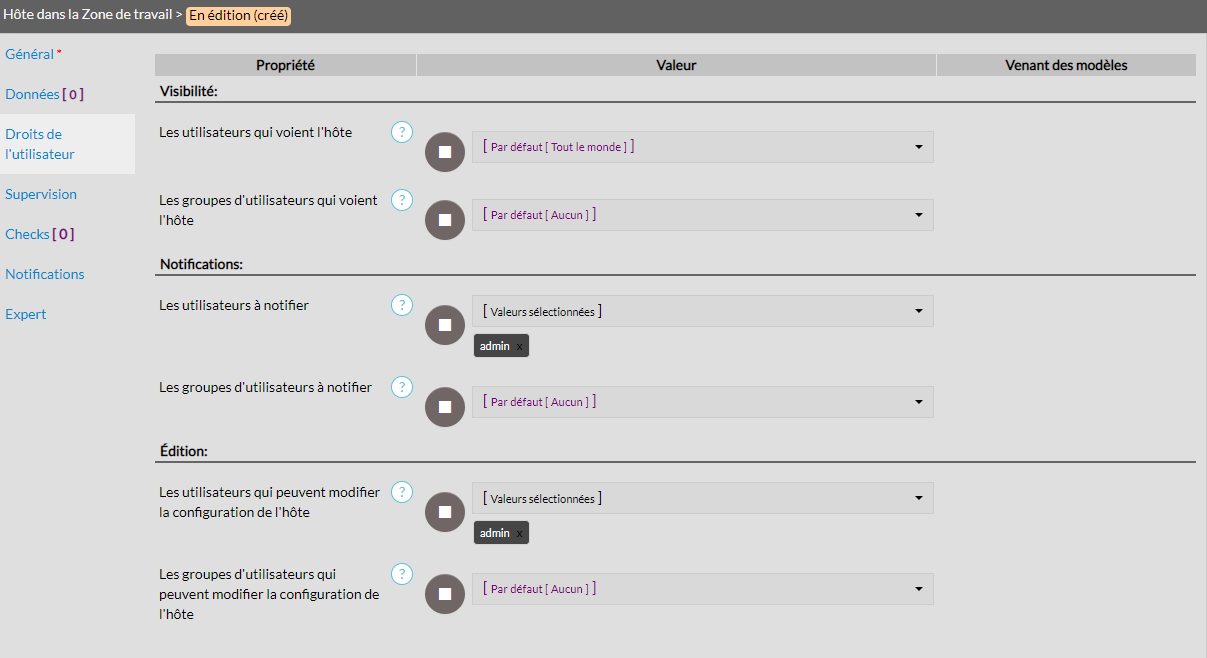This screenshot has width=1207, height=658.
Task: Show help for users to notify
Action: pyautogui.click(x=401, y=305)
